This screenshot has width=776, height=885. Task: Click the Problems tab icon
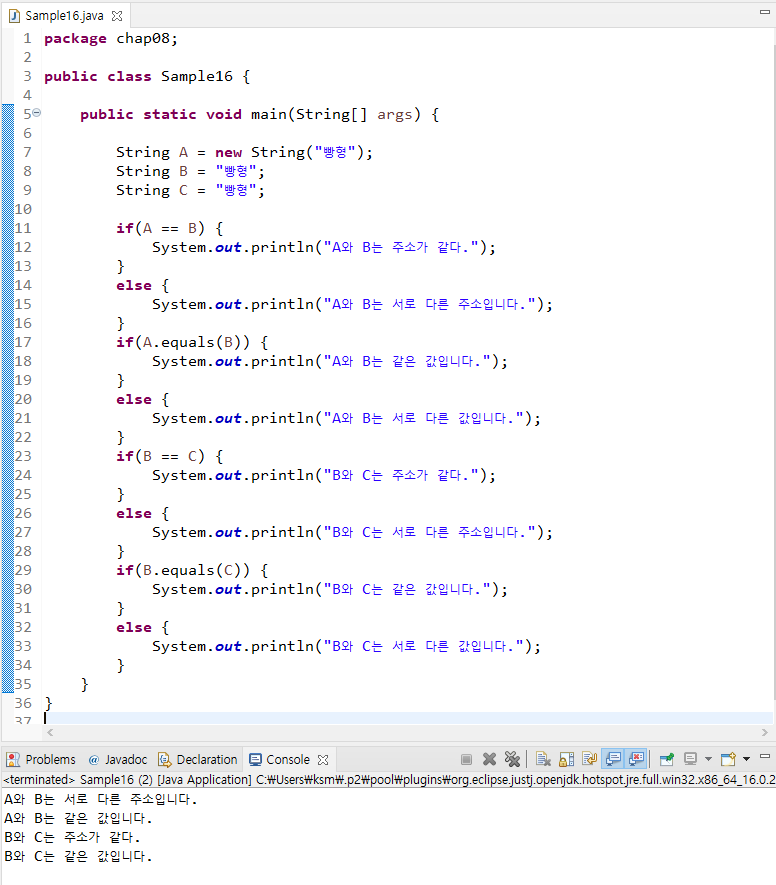[13, 760]
